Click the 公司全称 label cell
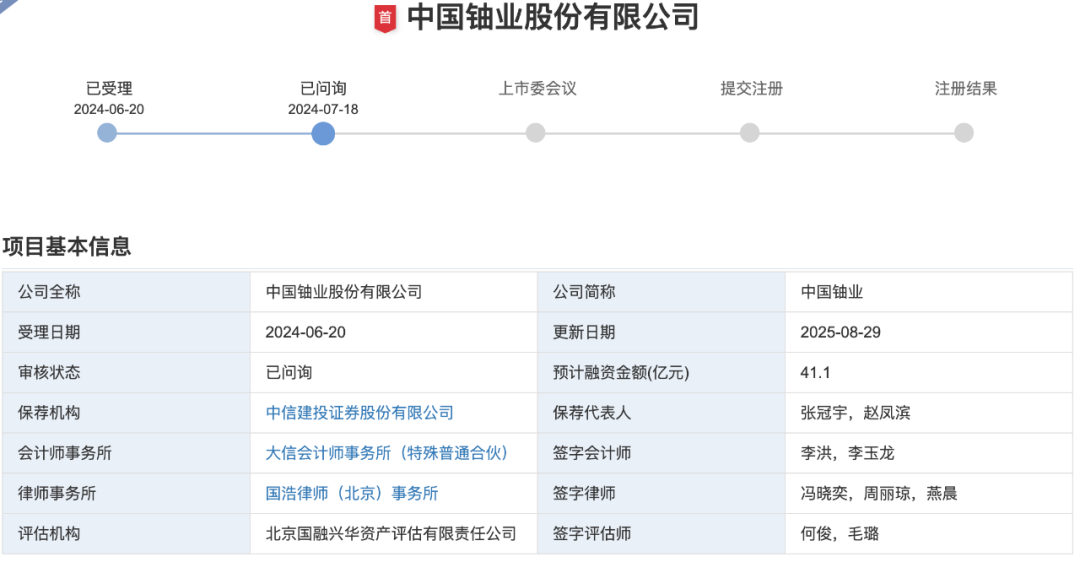The height and width of the screenshot is (562, 1080). [126, 292]
